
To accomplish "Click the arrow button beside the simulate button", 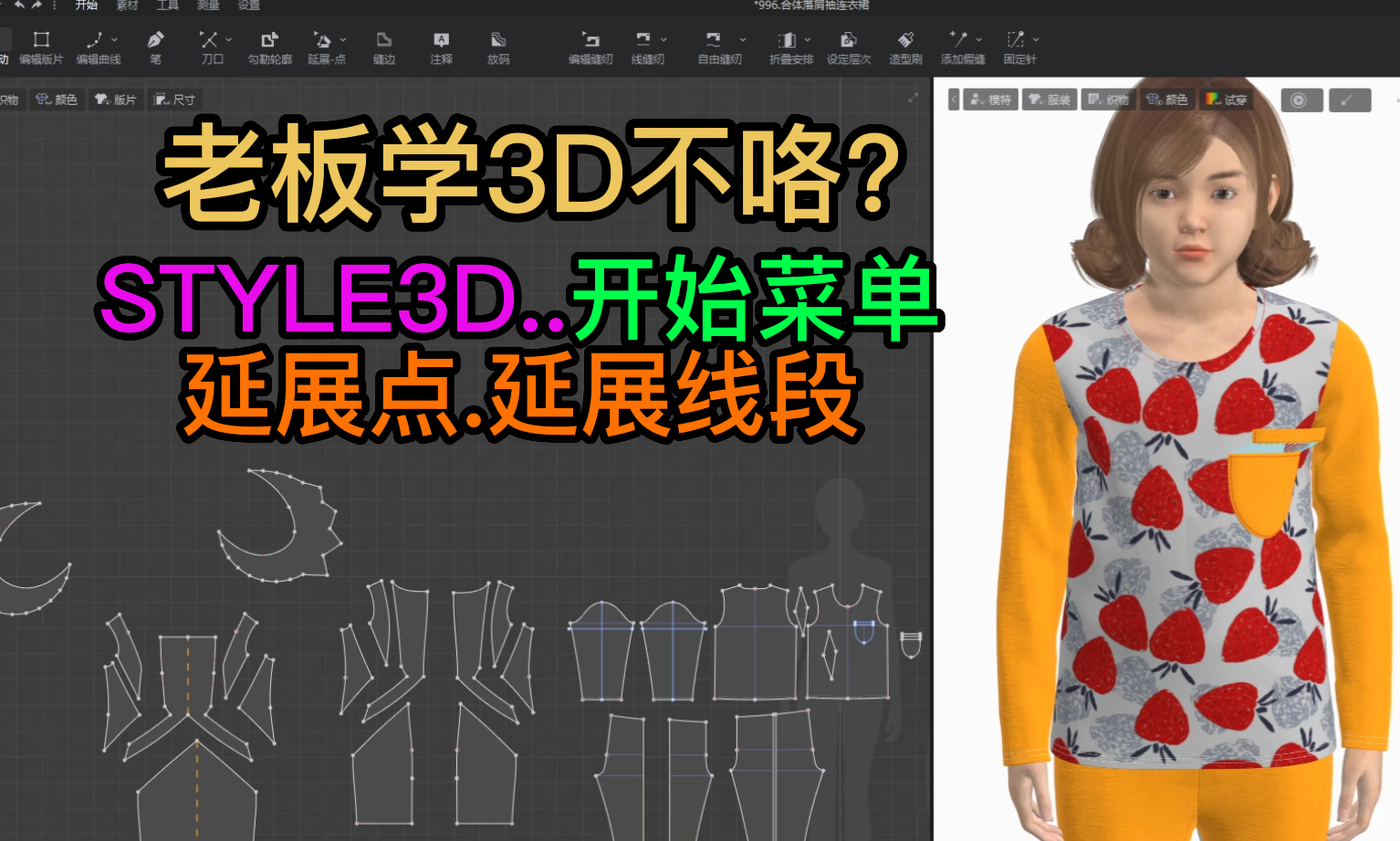I will tap(1350, 100).
